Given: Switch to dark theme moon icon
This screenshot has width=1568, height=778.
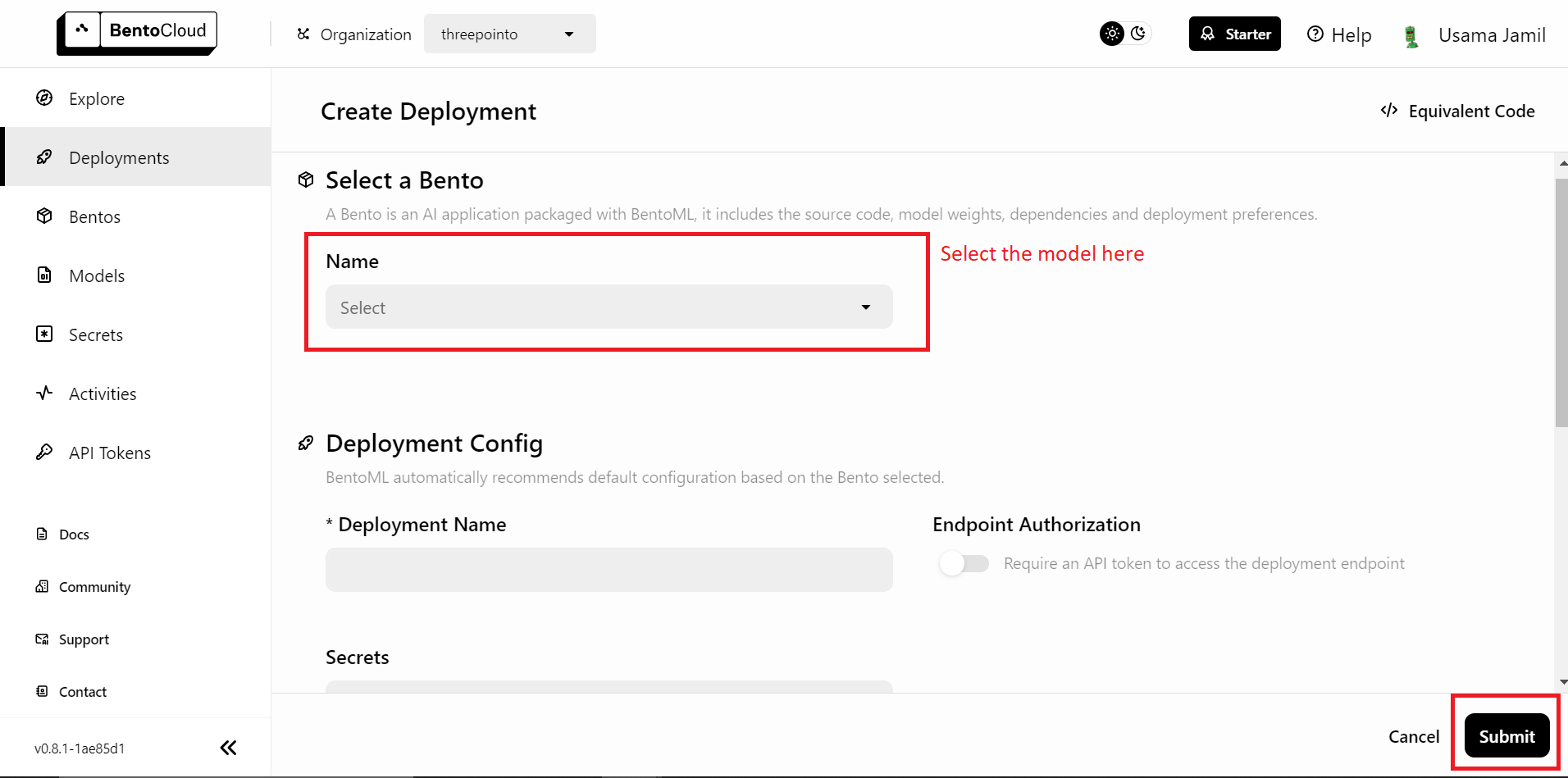Looking at the screenshot, I should [1138, 34].
